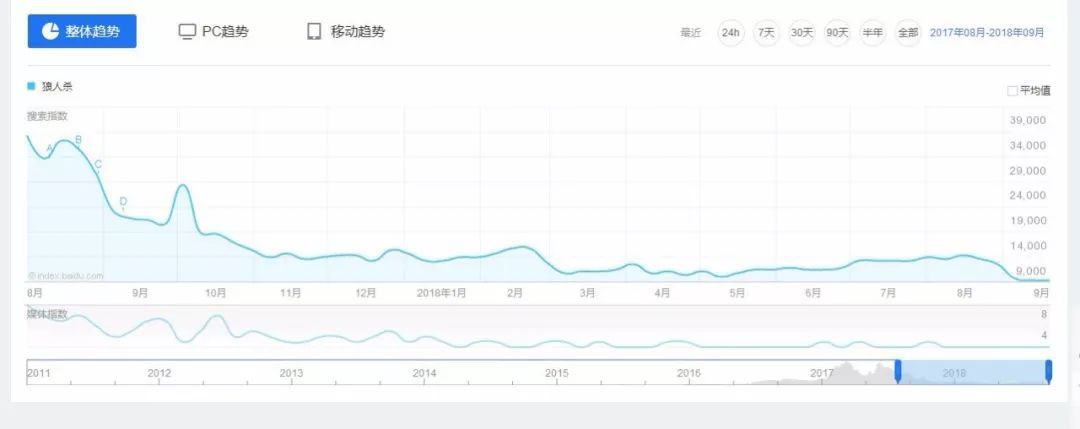The image size is (1080, 429).
Task: Click year 2012 on the timeline
Action: click(x=159, y=373)
